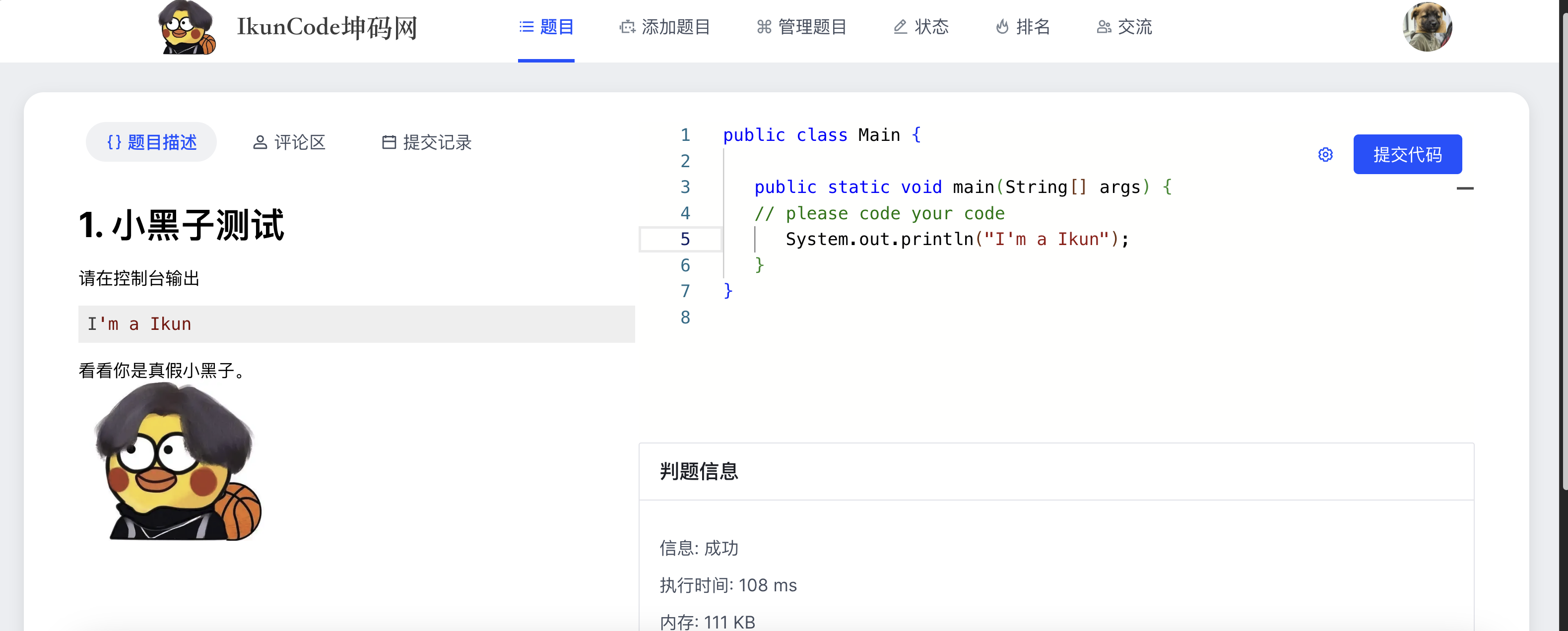Click the 提交记录 archive icon
Image resolution: width=1568 pixels, height=631 pixels.
click(390, 142)
